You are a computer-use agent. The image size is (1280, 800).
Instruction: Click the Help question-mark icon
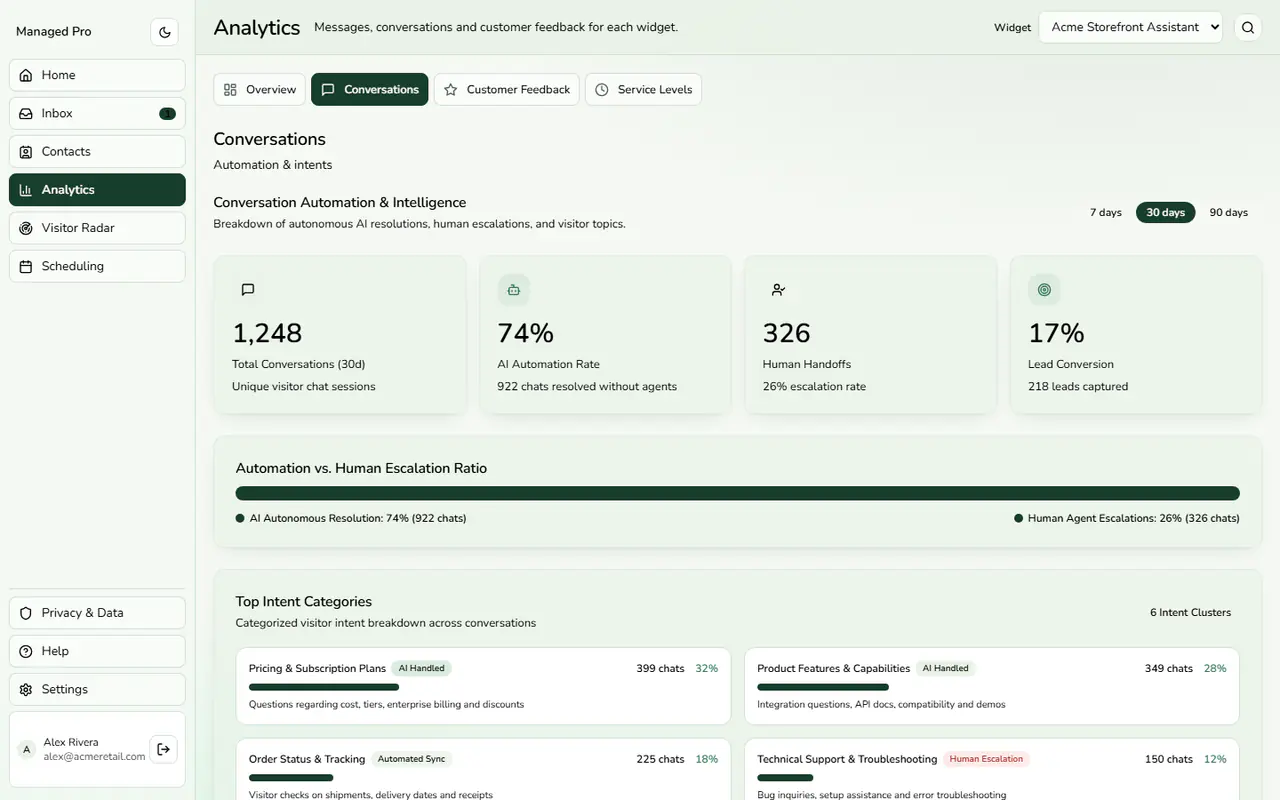coord(26,651)
